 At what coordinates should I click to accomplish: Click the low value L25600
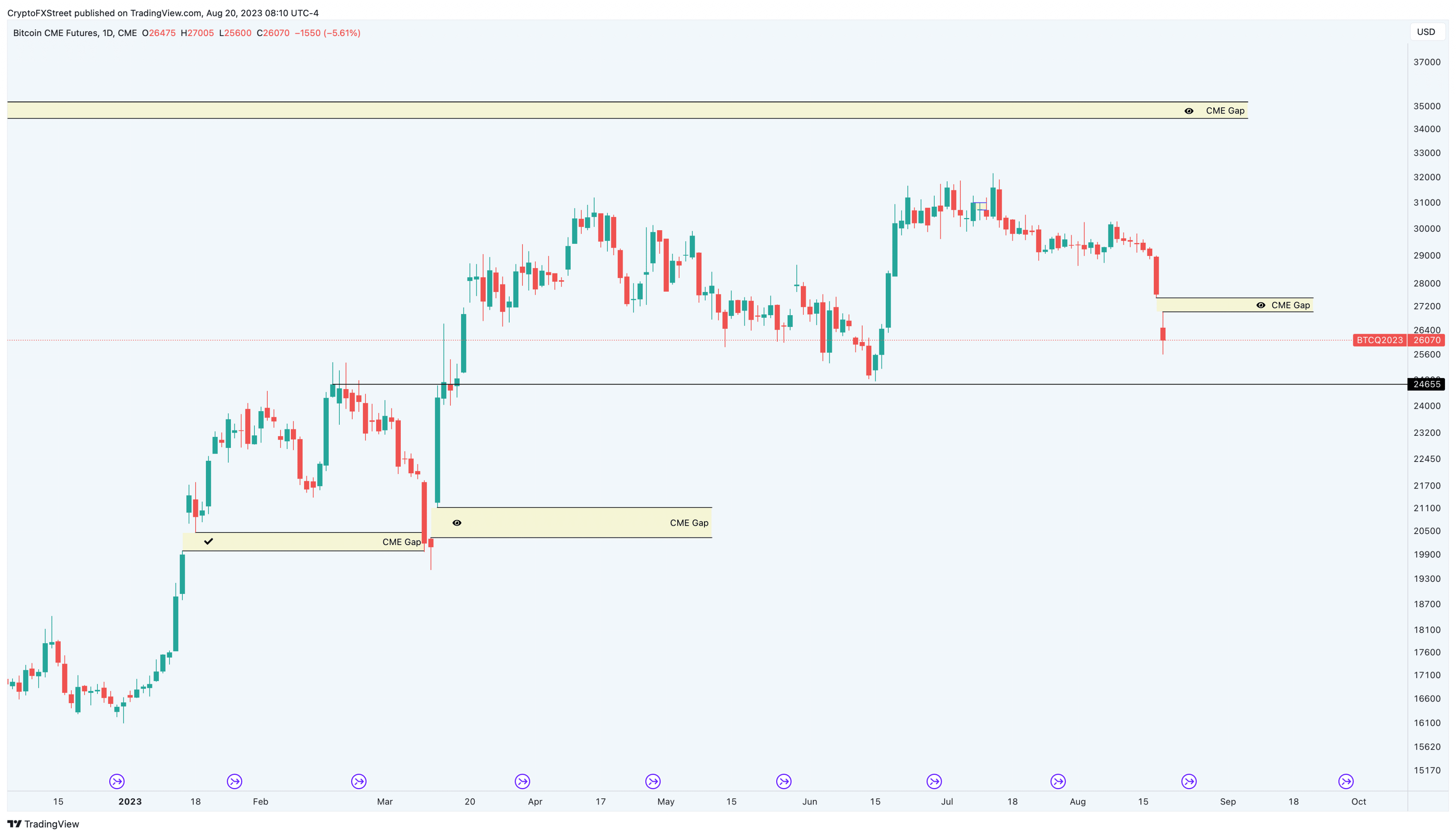235,33
